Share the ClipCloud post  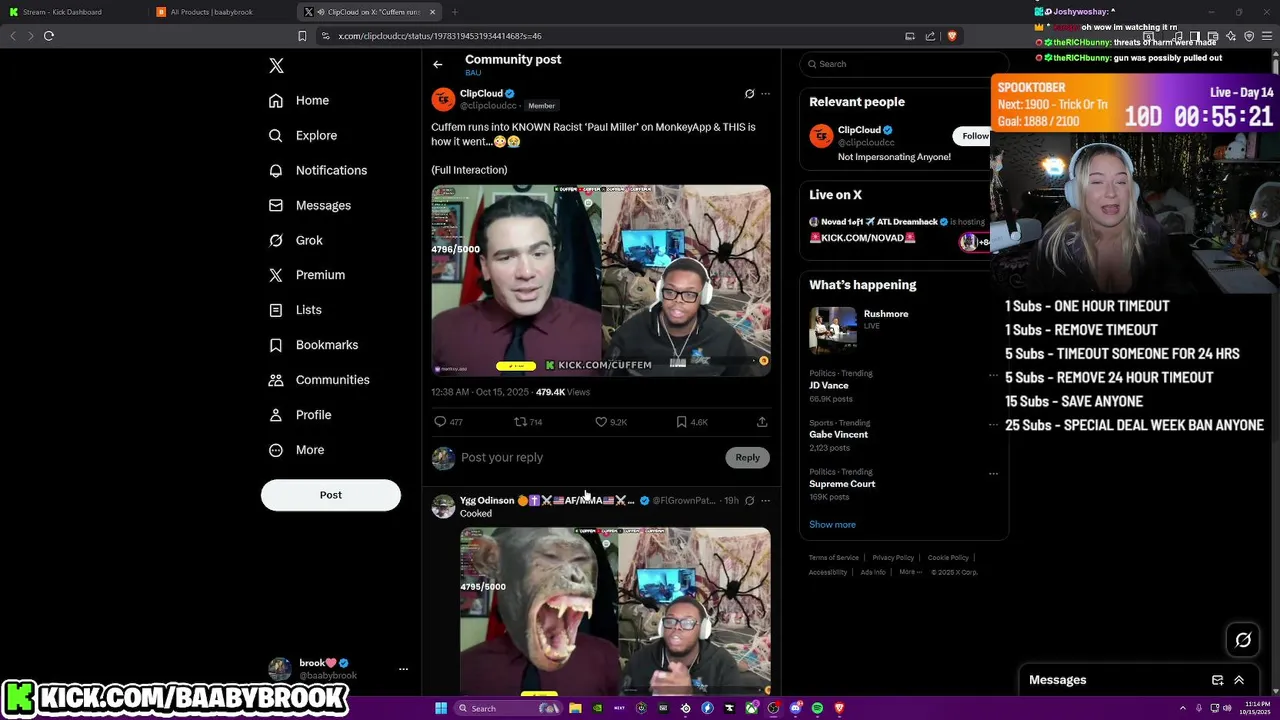[x=762, y=422]
